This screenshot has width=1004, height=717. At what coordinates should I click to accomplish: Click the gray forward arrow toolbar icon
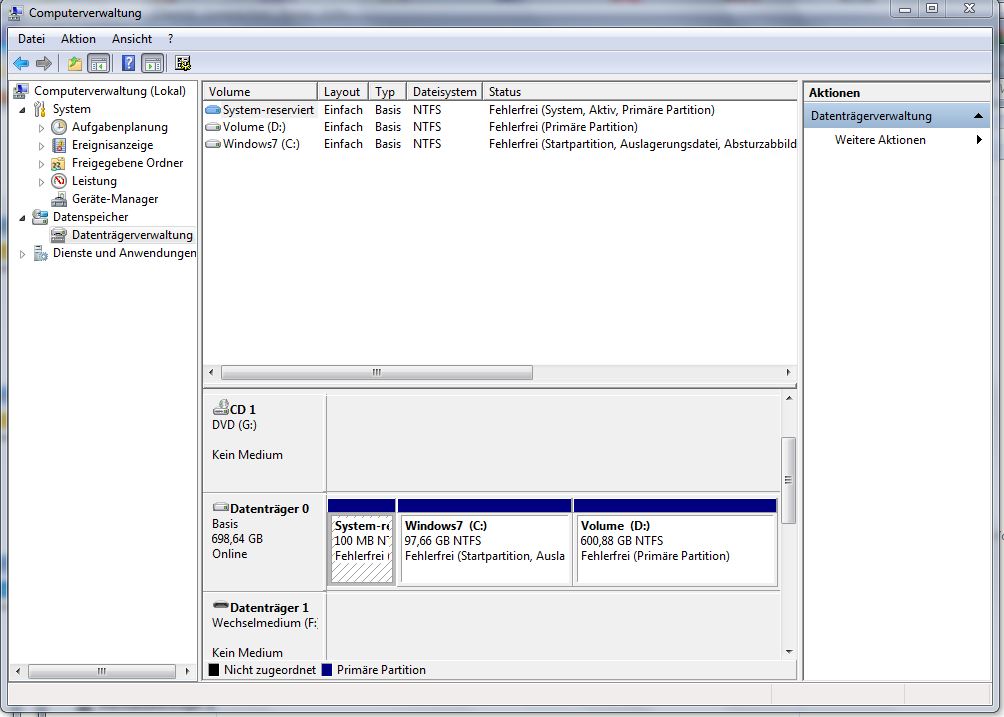pos(44,63)
